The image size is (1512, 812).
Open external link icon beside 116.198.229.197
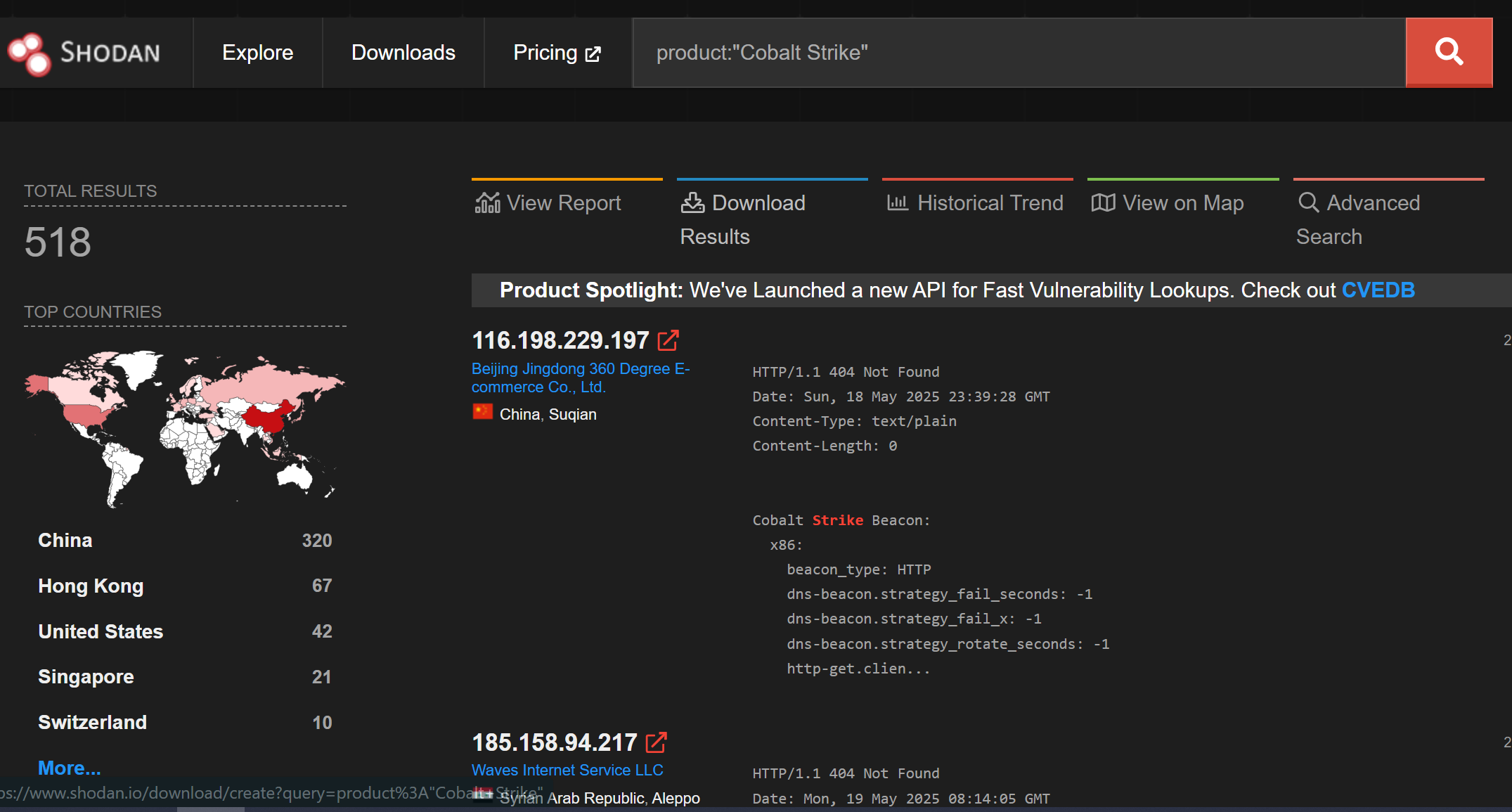coord(668,340)
